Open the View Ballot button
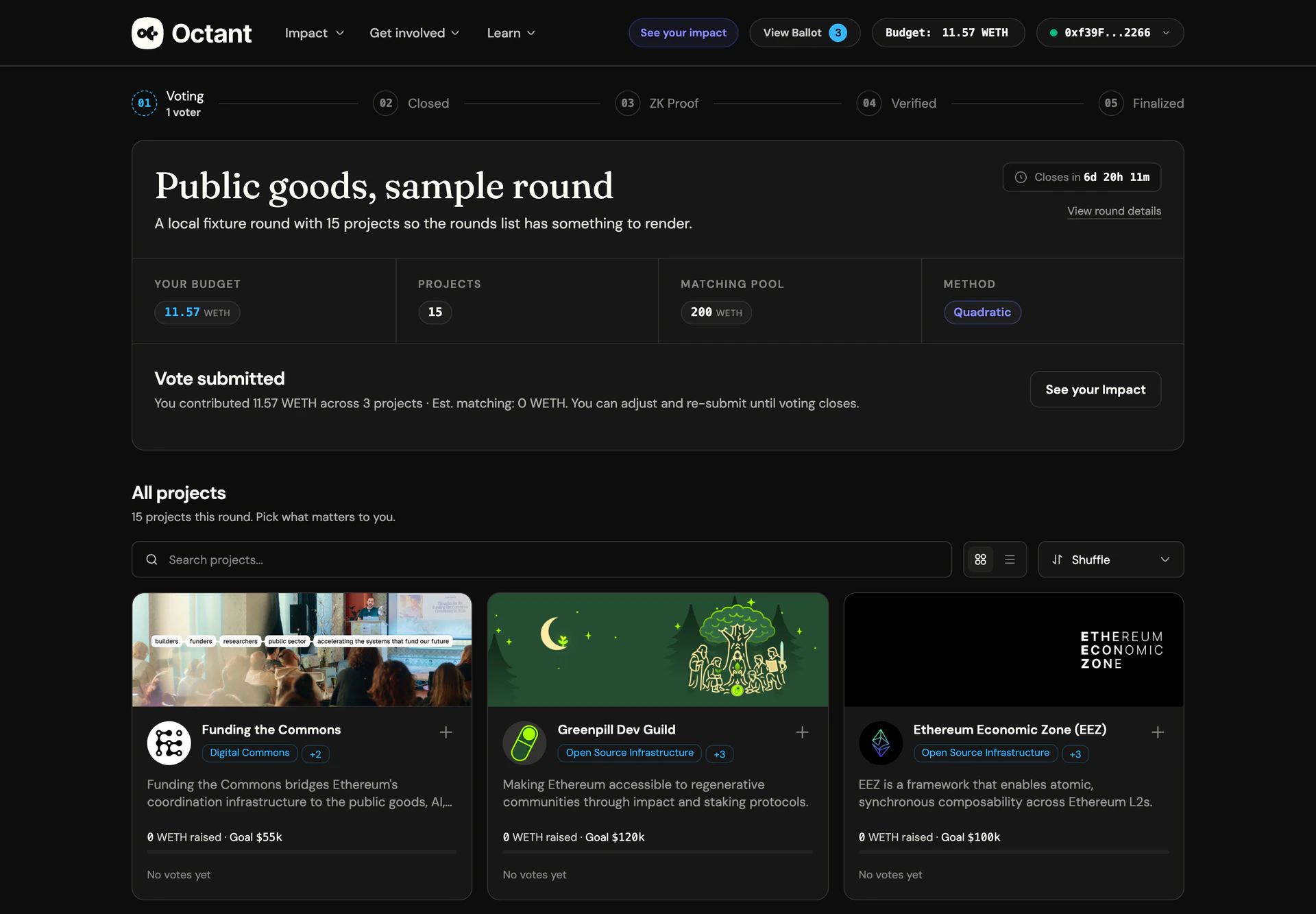The image size is (1316, 914). pyautogui.click(x=805, y=33)
